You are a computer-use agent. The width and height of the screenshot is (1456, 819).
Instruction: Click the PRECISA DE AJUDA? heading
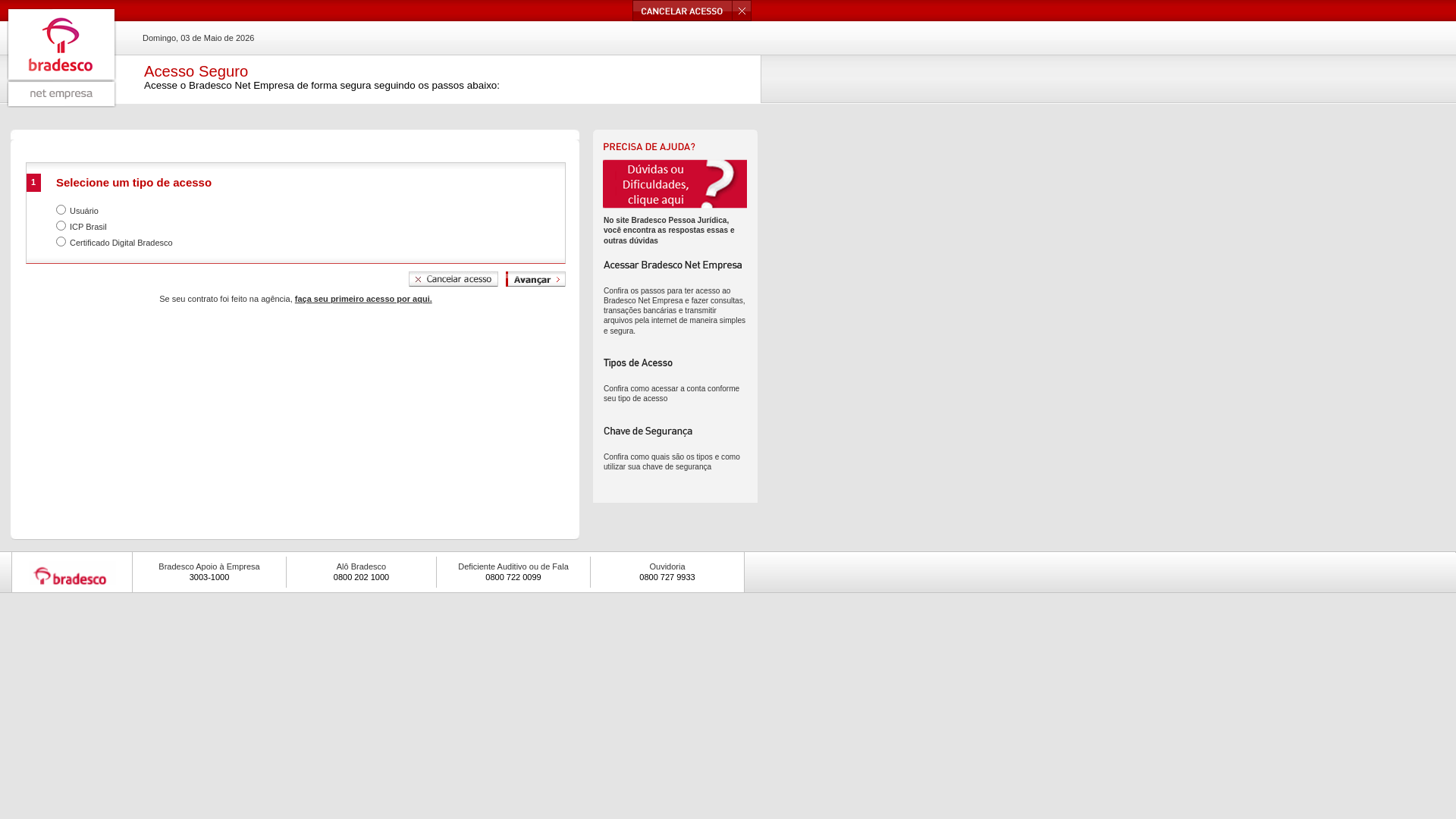pos(649,146)
